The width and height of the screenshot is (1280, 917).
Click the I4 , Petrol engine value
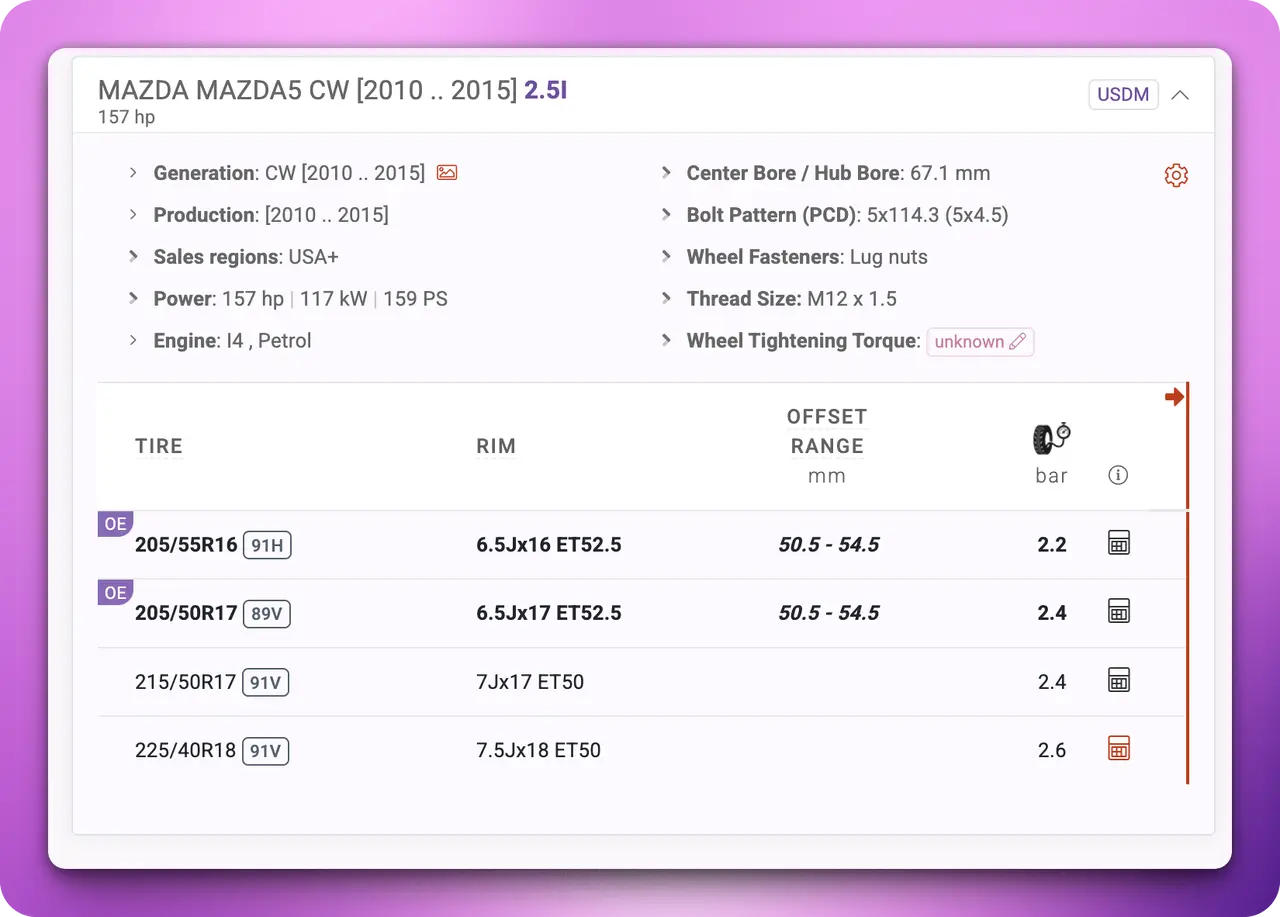tap(268, 341)
